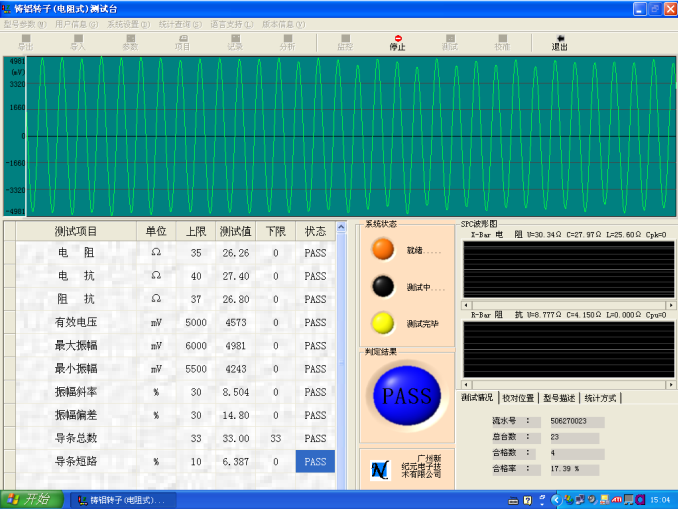Screen dimensions: 678x509
Task: Open the 参数 (Parameters) toolbar icon
Action: point(130,42)
